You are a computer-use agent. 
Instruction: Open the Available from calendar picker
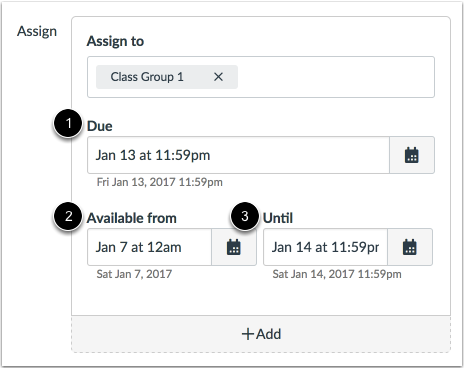pos(234,247)
